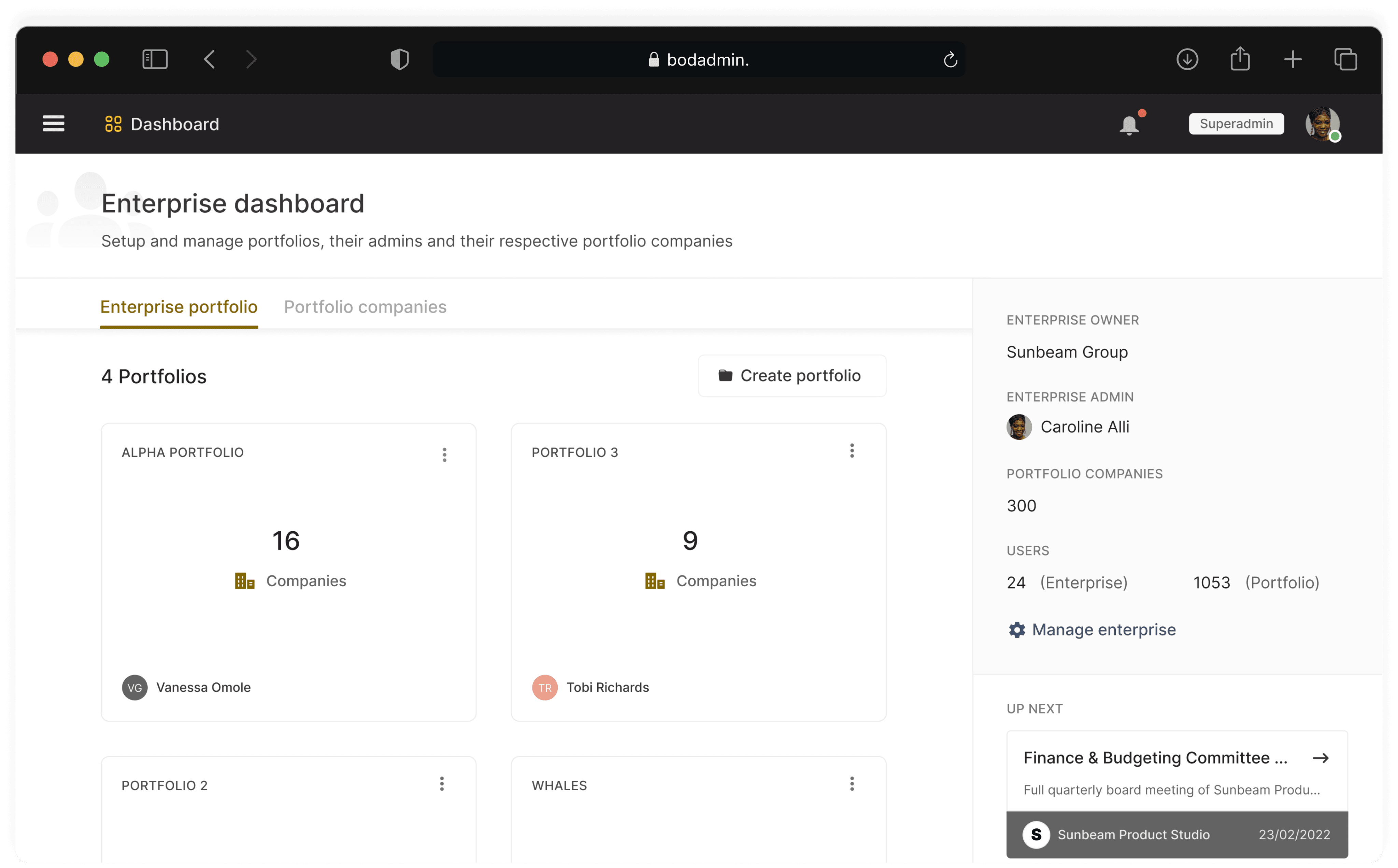Go forward in browser history
Viewport: 1398px width, 868px height.
251,59
